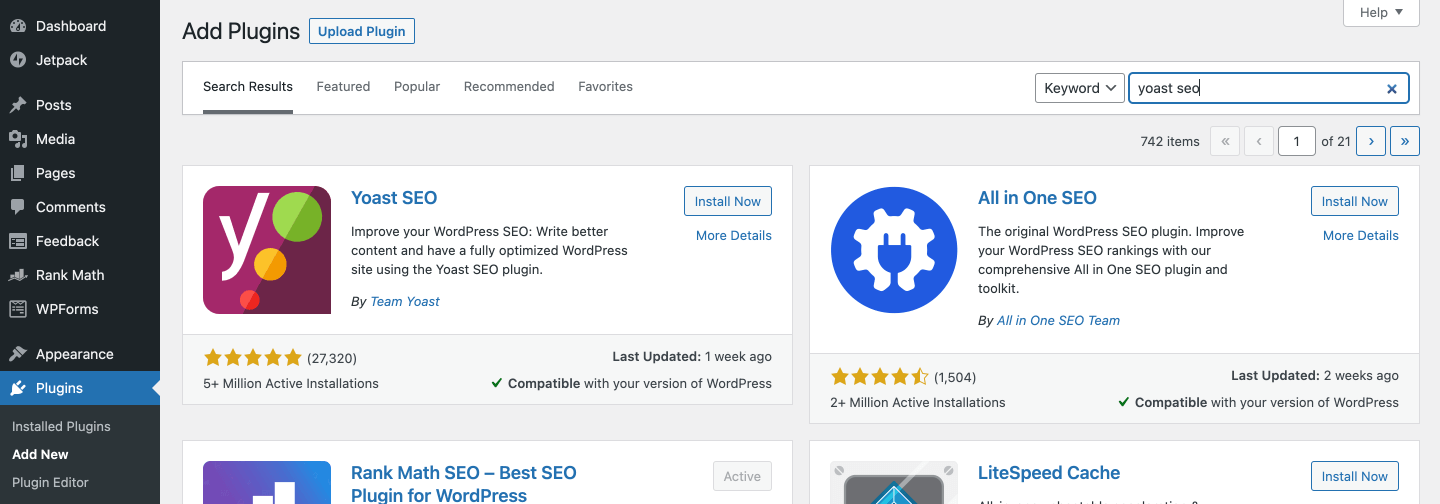Click the Plugins plug icon
1440x504 pixels.
point(18,388)
